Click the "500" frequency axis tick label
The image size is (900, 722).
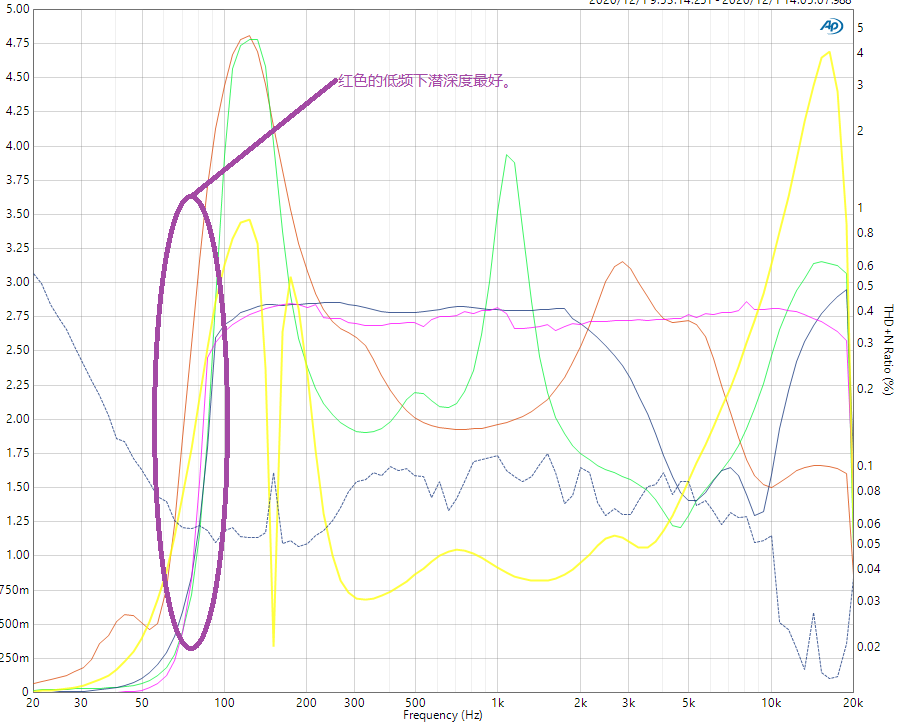[x=416, y=703]
